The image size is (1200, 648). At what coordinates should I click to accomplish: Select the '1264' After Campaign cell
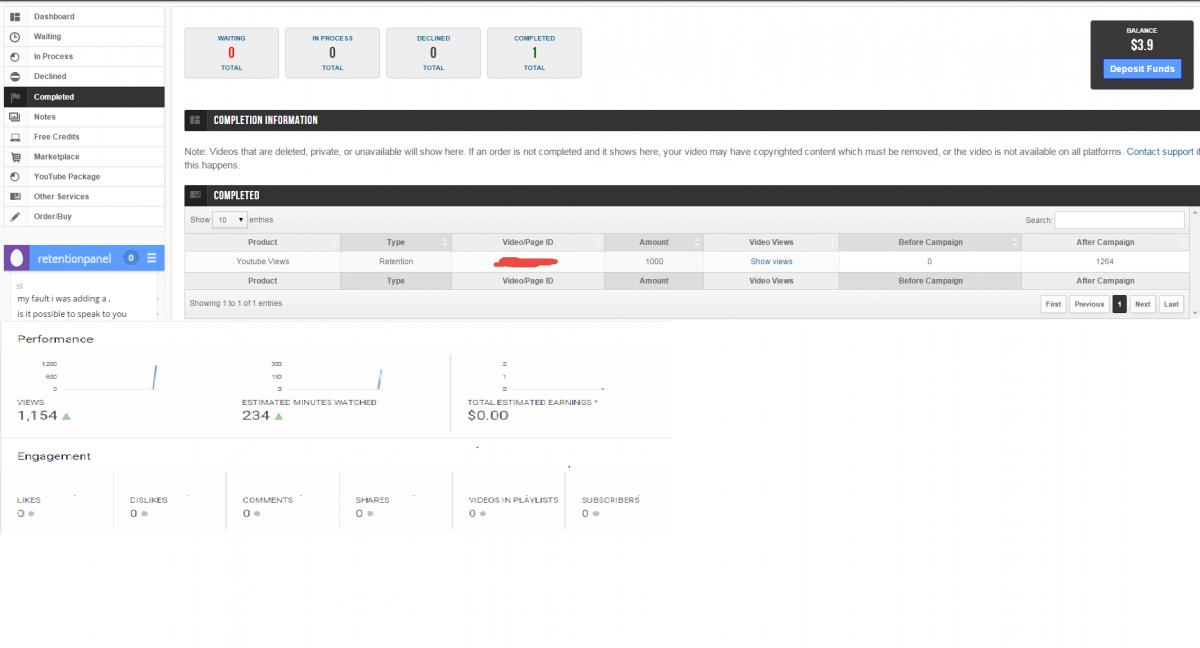coord(1105,262)
